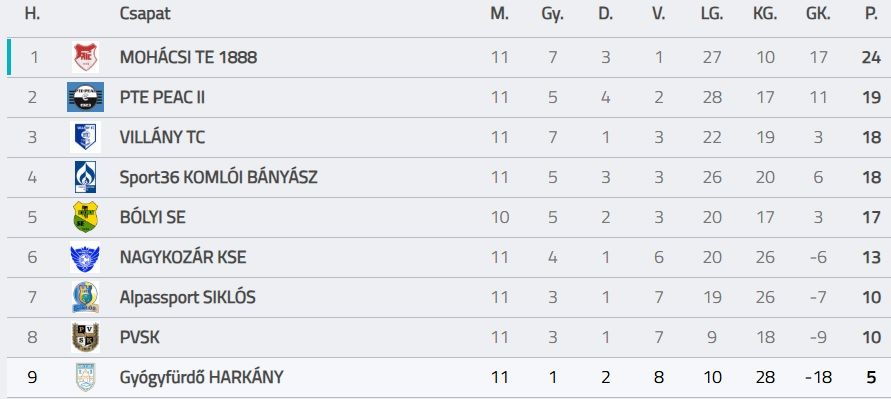Go to Sport36 KOMLÓI BÁNYÁSZ team page
The image size is (891, 399).
click(218, 177)
